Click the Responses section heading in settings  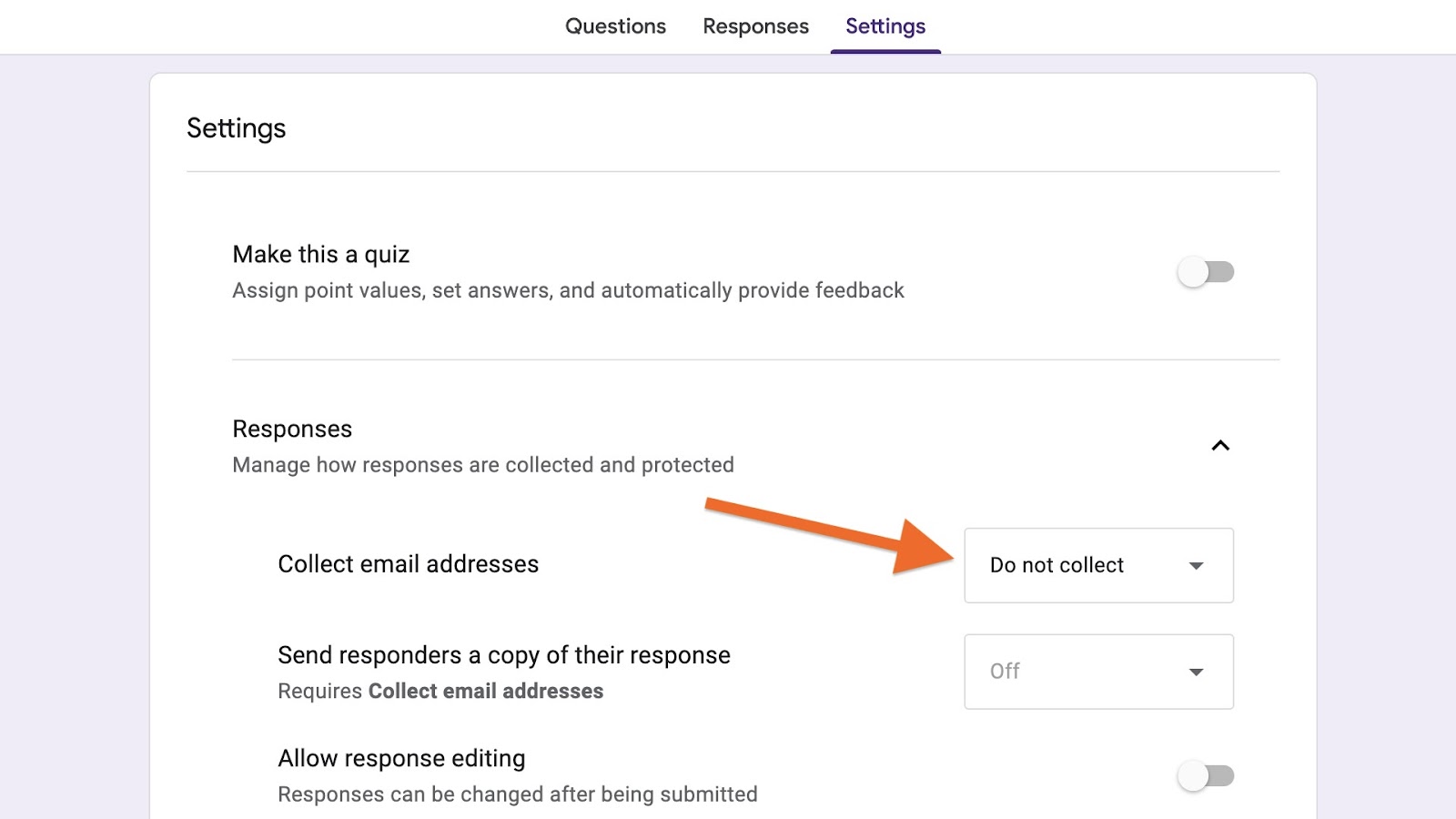tap(292, 429)
